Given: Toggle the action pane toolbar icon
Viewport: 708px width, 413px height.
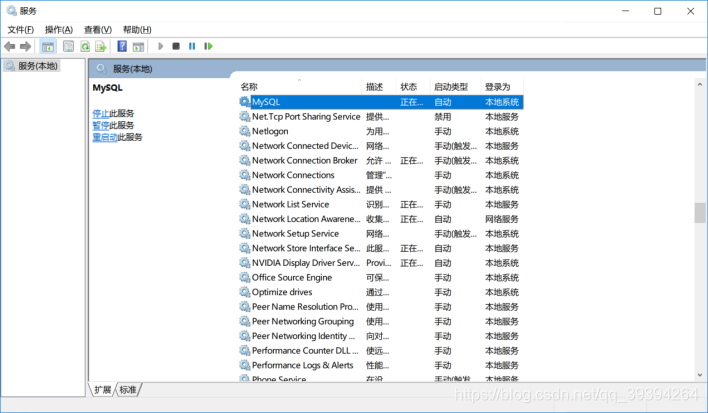Looking at the screenshot, I should click(x=139, y=46).
